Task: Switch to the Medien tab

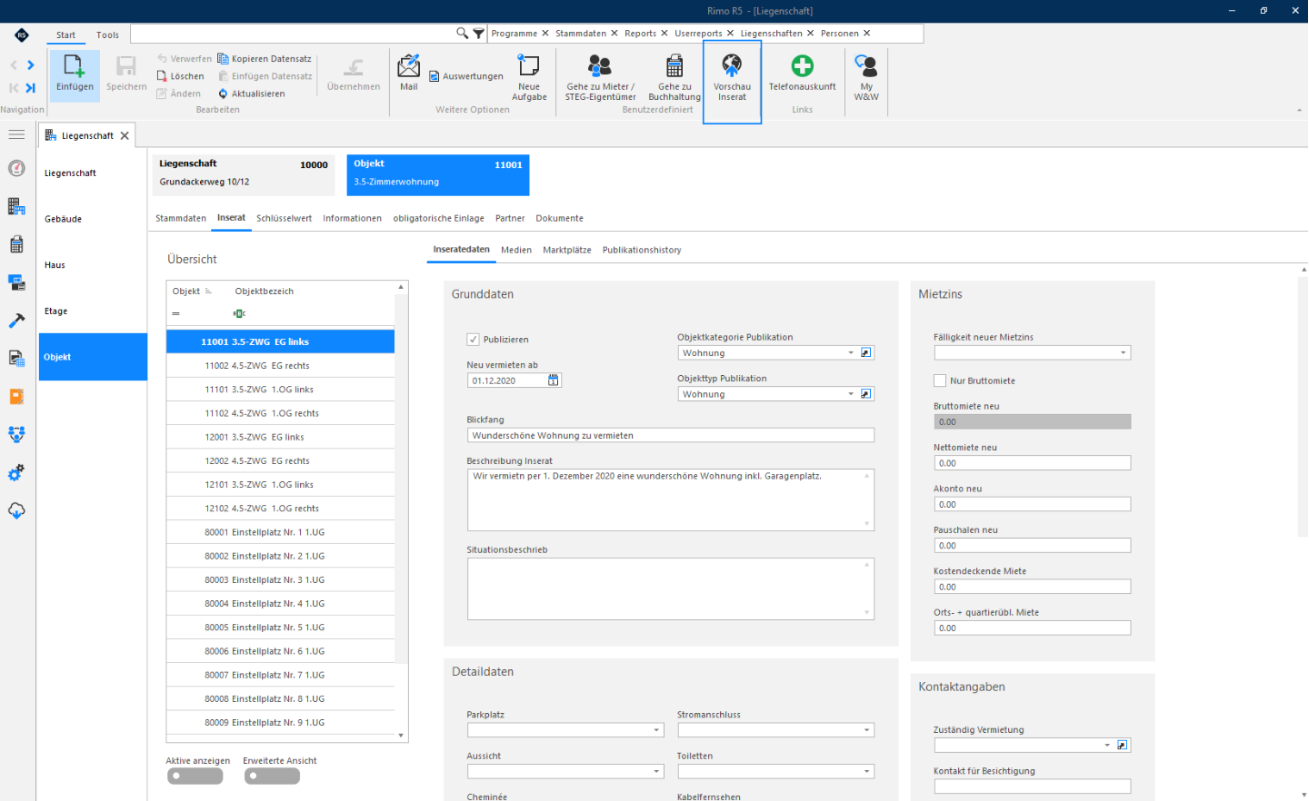Action: [x=516, y=250]
